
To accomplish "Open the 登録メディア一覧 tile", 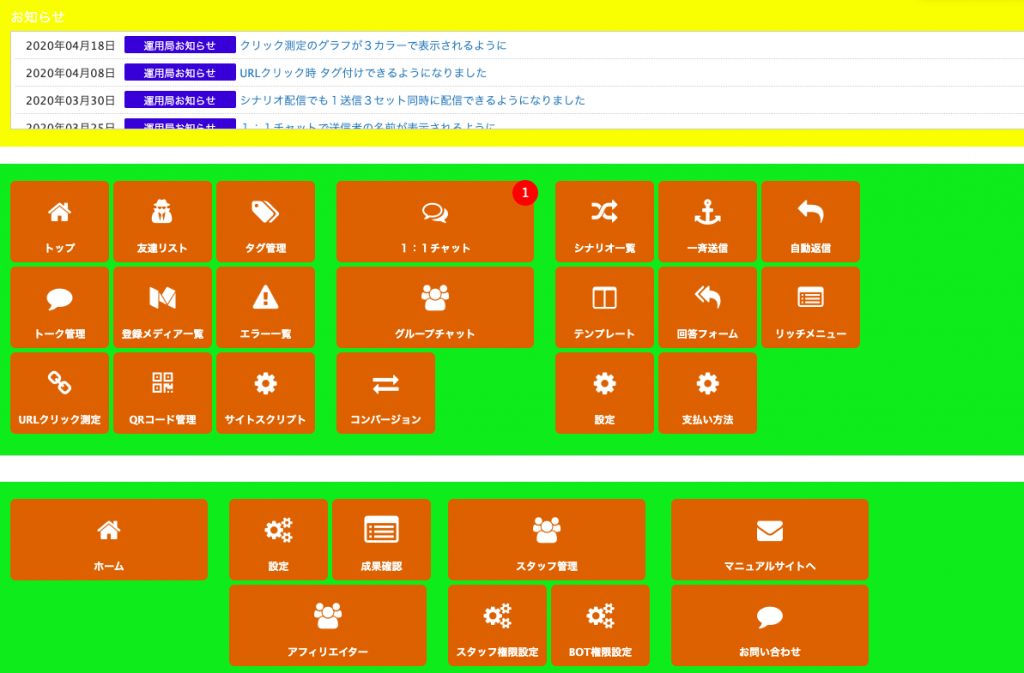I will pos(163,307).
